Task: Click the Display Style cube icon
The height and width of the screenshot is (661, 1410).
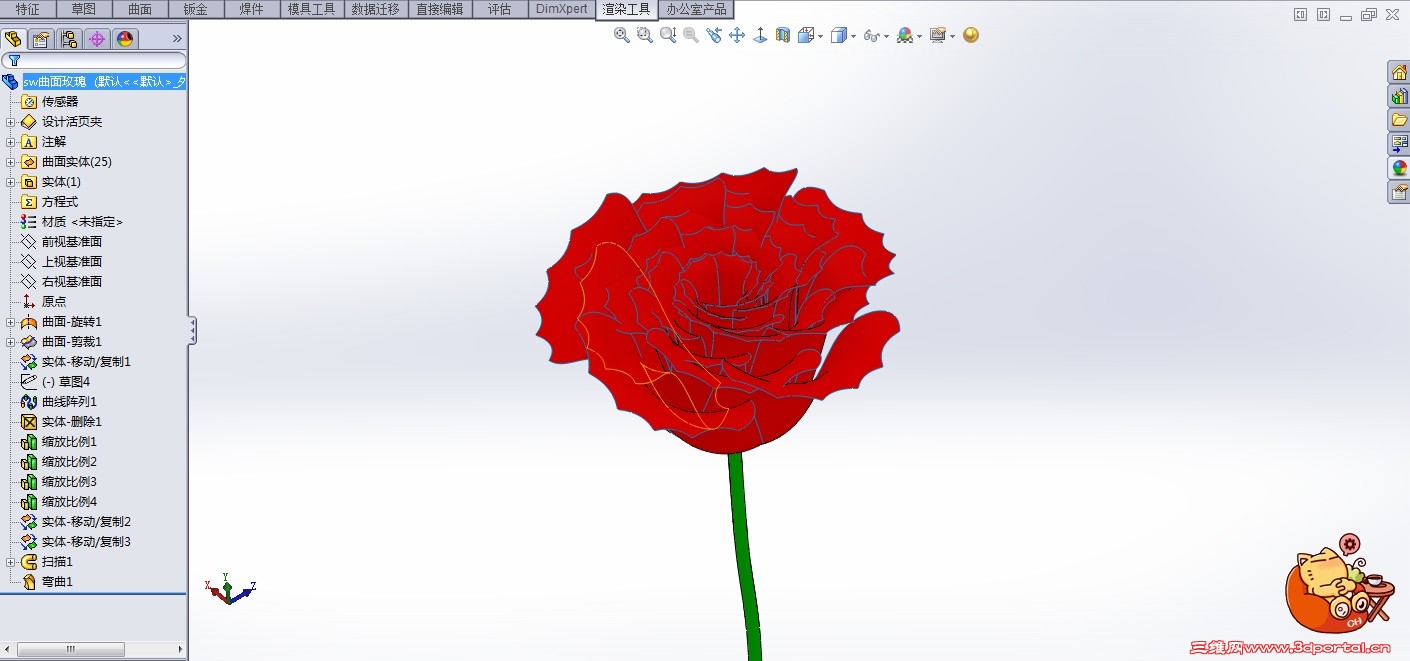Action: pyautogui.click(x=839, y=35)
